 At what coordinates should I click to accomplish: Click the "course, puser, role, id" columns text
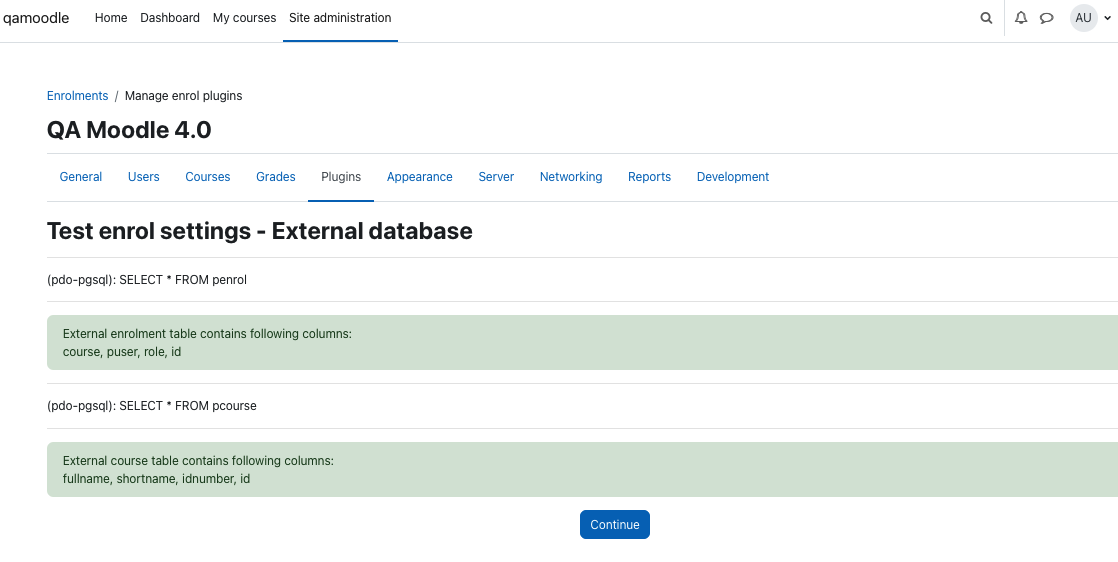[x=122, y=352]
